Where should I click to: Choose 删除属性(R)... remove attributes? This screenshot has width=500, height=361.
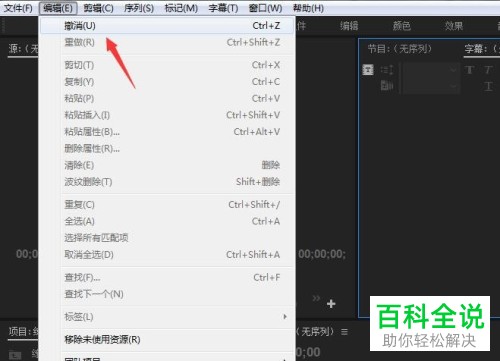[x=167, y=148]
